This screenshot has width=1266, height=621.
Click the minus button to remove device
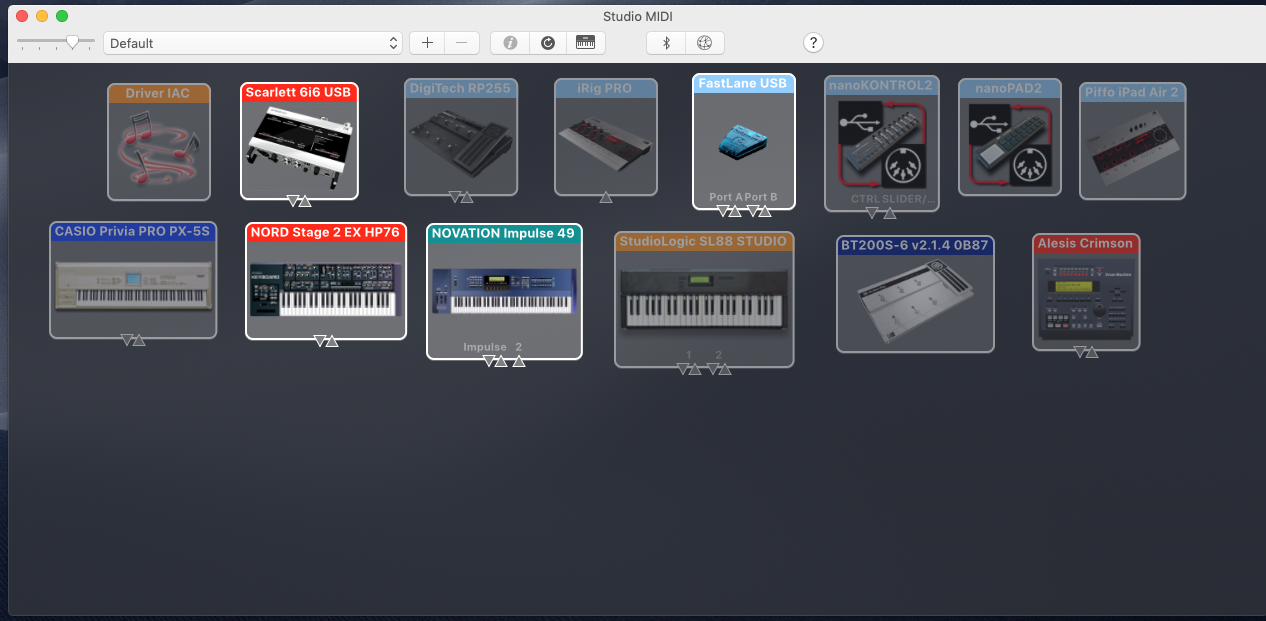[x=461, y=43]
